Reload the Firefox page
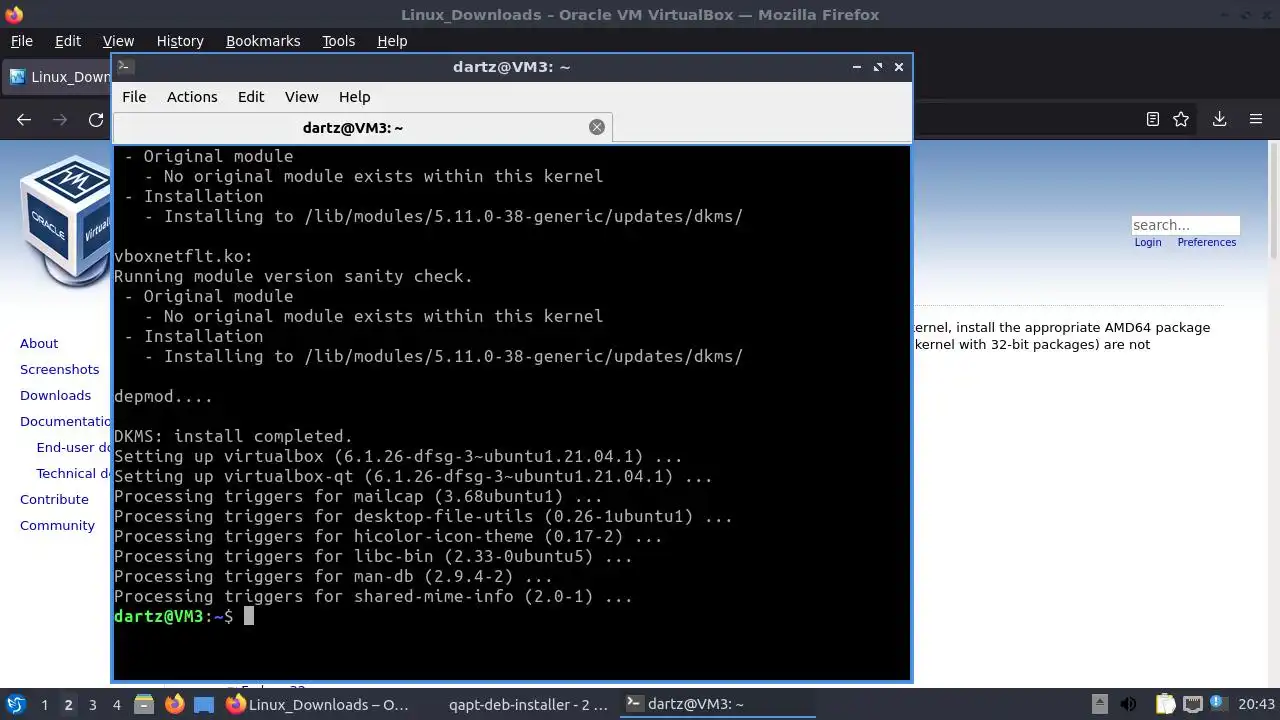The image size is (1280, 720). [x=96, y=119]
